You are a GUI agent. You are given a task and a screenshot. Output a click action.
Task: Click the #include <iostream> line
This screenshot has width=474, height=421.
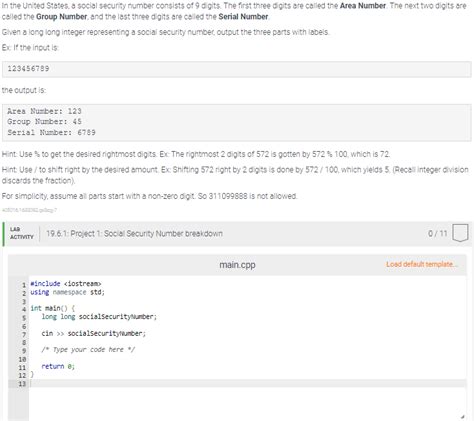[x=66, y=284]
